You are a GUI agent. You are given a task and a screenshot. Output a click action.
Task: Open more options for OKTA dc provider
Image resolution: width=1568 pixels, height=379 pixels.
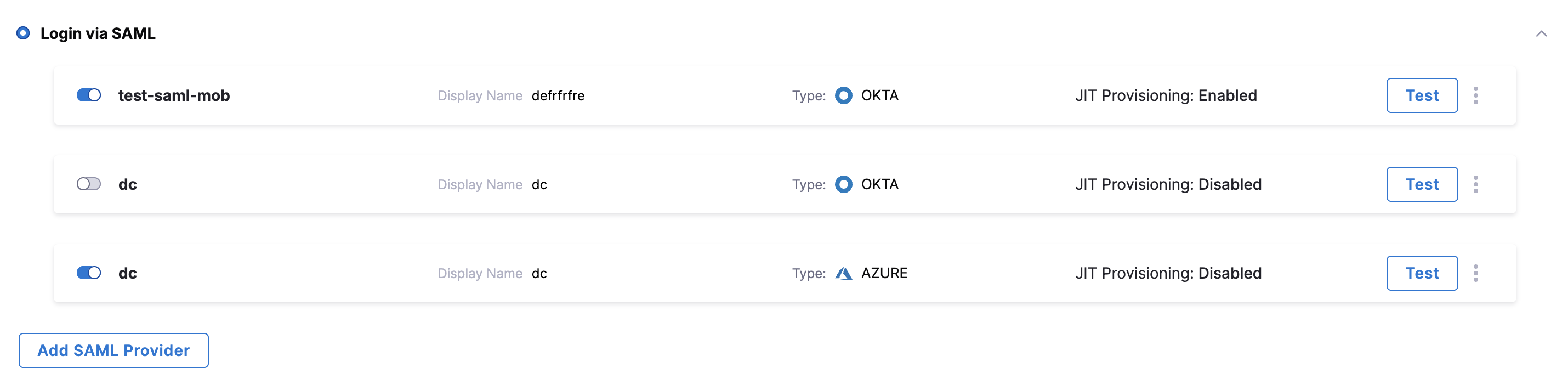1475,184
